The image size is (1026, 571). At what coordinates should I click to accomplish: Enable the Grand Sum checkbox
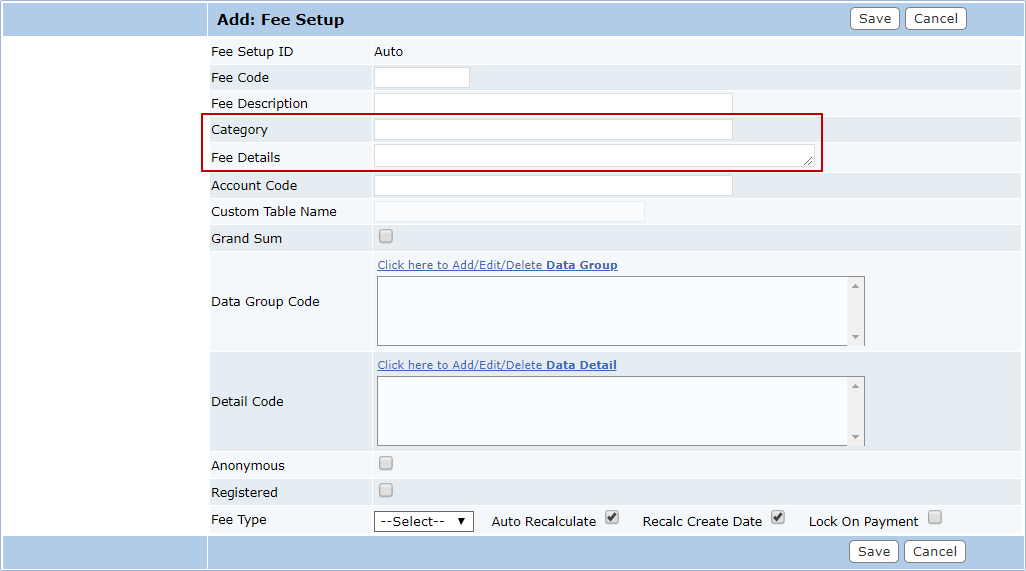coord(386,237)
